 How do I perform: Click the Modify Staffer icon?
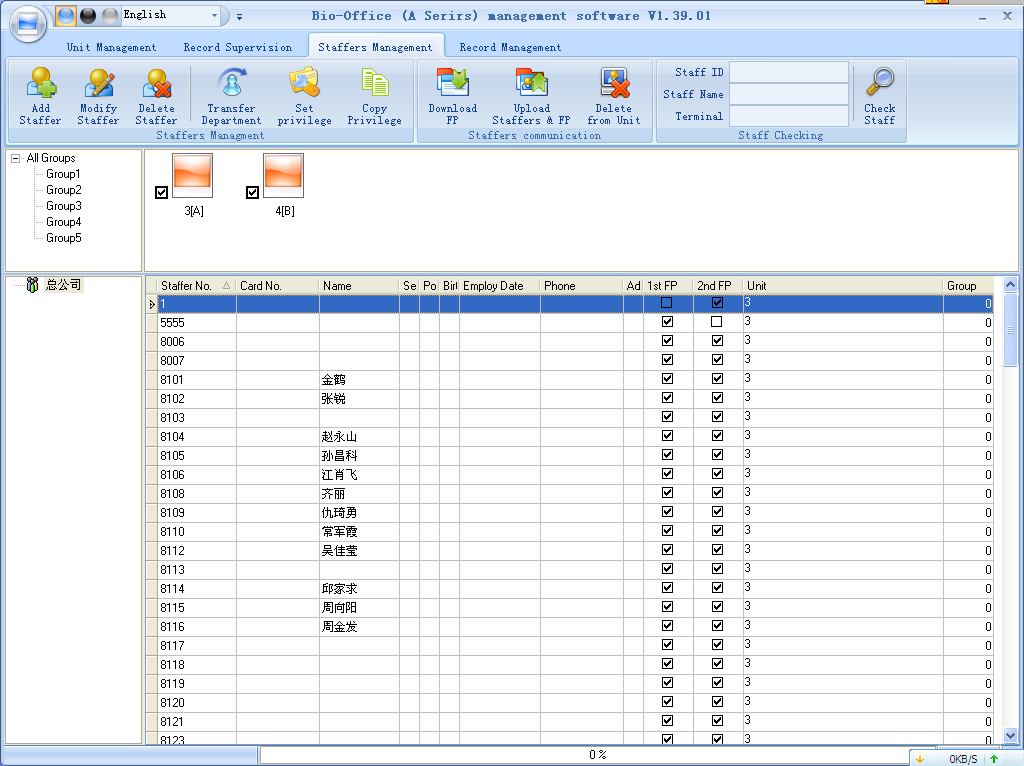pos(98,86)
